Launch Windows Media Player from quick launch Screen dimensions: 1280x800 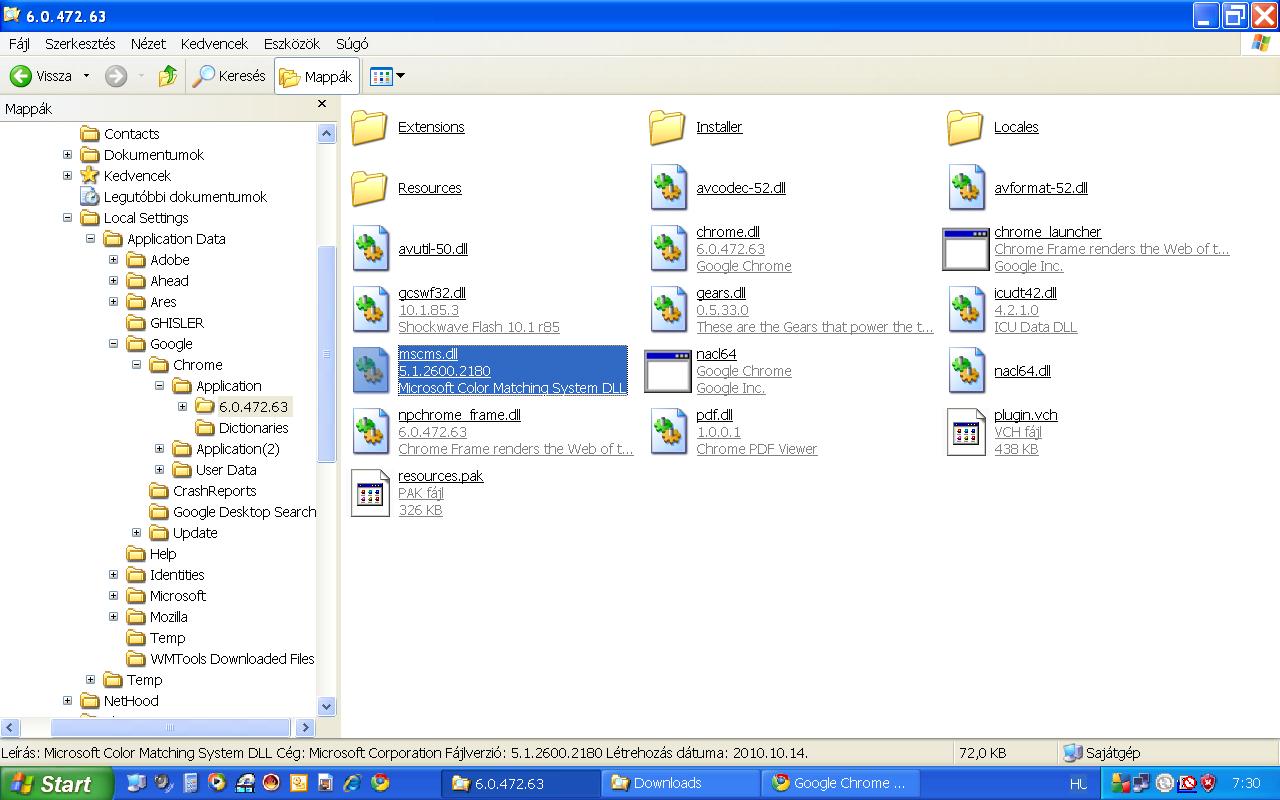click(x=217, y=783)
